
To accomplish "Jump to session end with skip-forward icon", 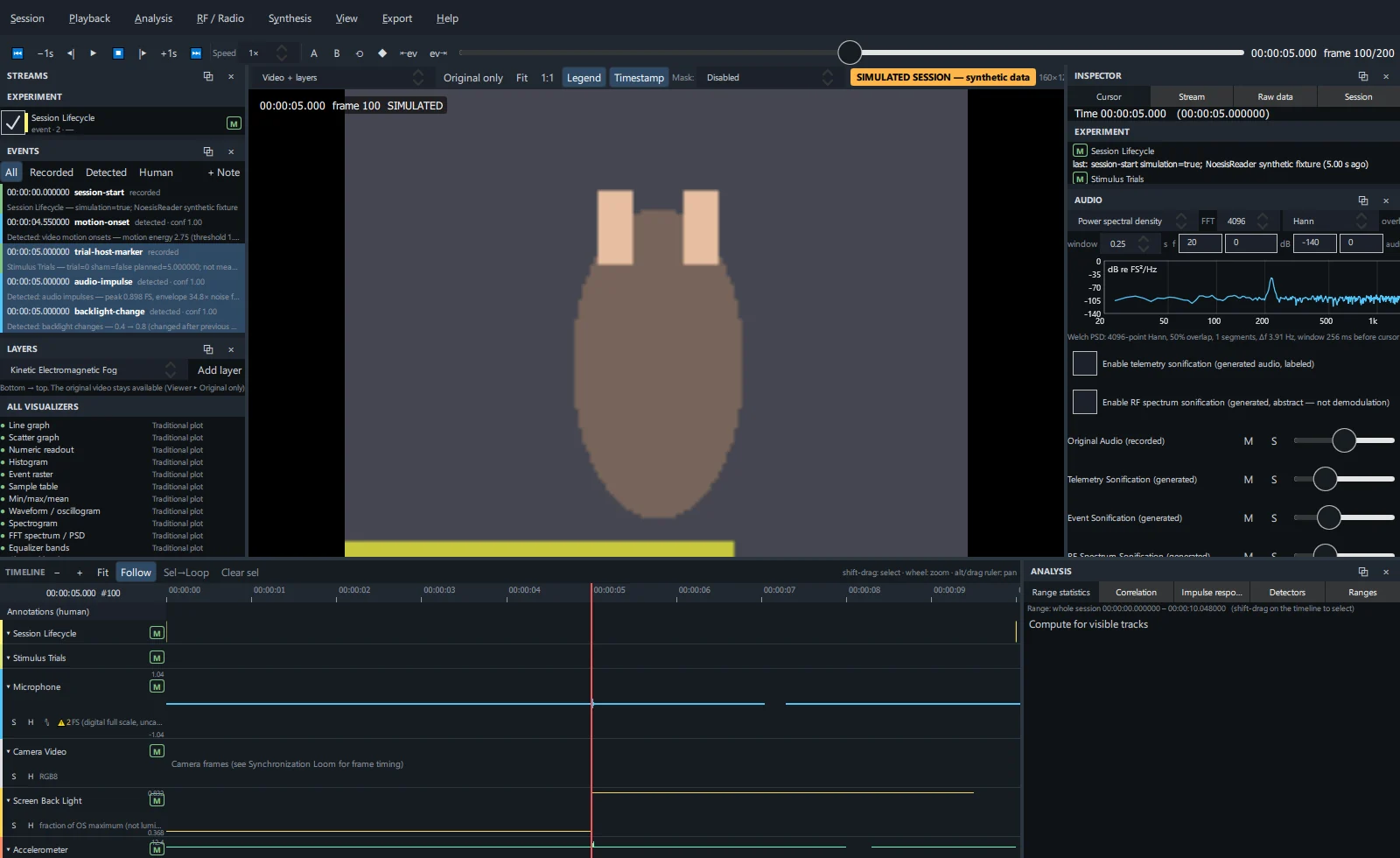I will click(196, 53).
